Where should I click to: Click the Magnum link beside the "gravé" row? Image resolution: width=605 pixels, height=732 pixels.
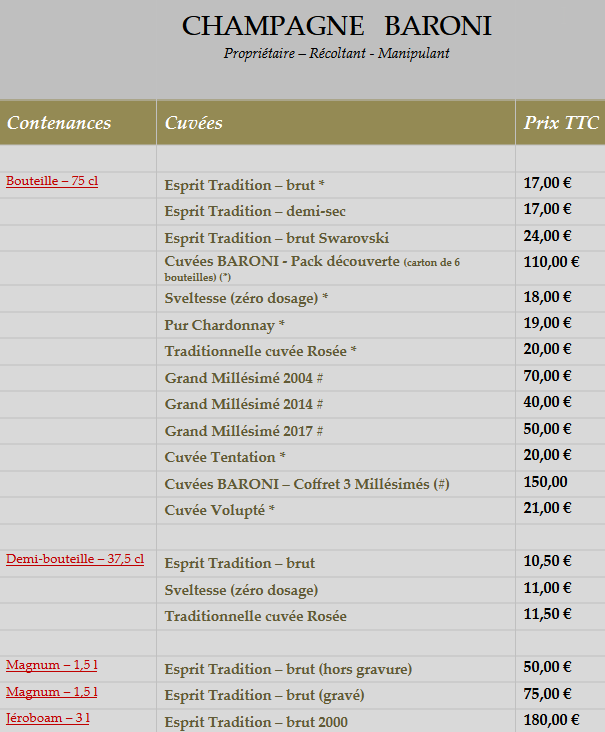point(52,692)
